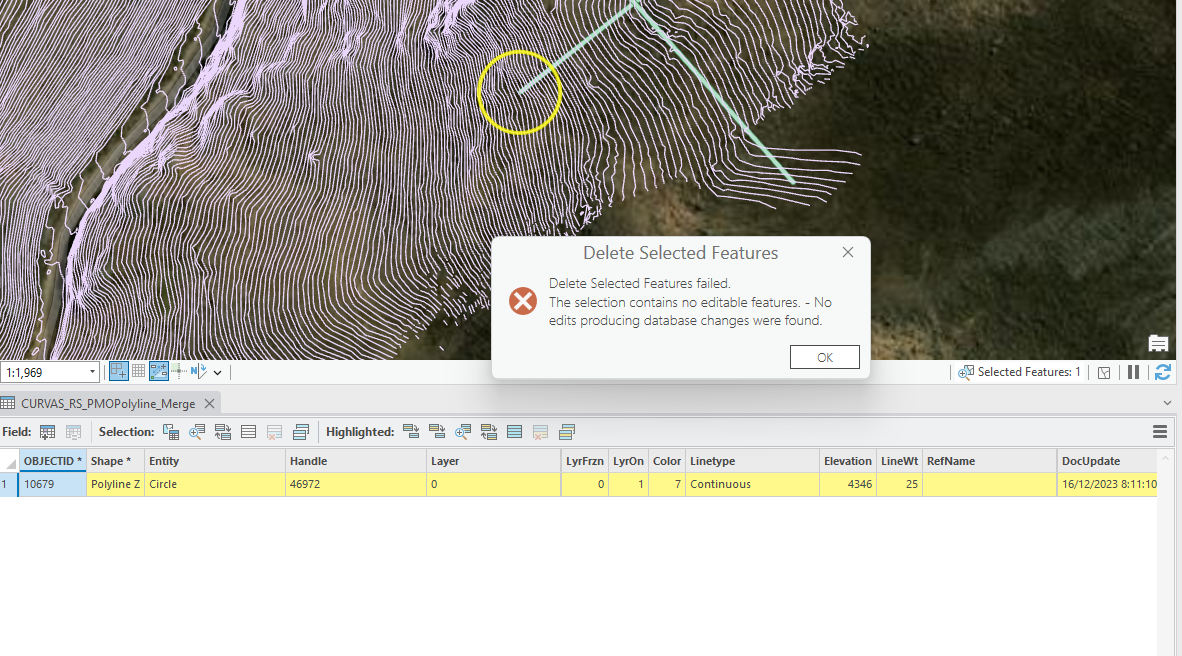The height and width of the screenshot is (656, 1182).
Task: Copy the selected row
Action: click(x=301, y=431)
